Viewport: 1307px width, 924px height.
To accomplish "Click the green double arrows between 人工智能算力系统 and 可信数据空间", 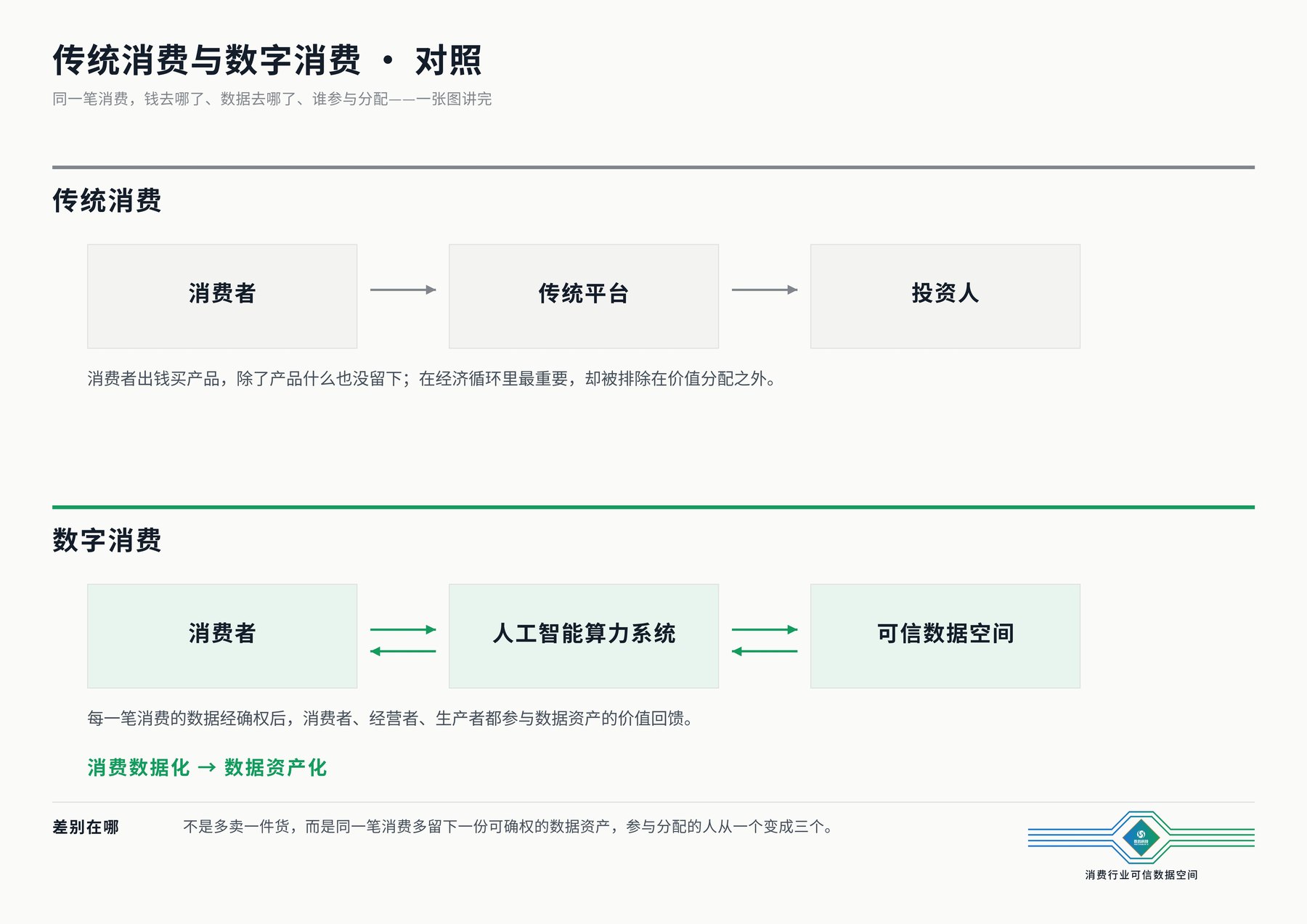I will [x=765, y=640].
